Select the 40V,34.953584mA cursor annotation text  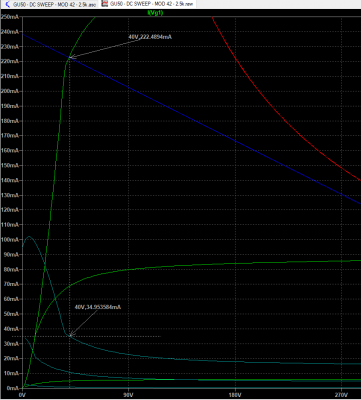[98, 307]
